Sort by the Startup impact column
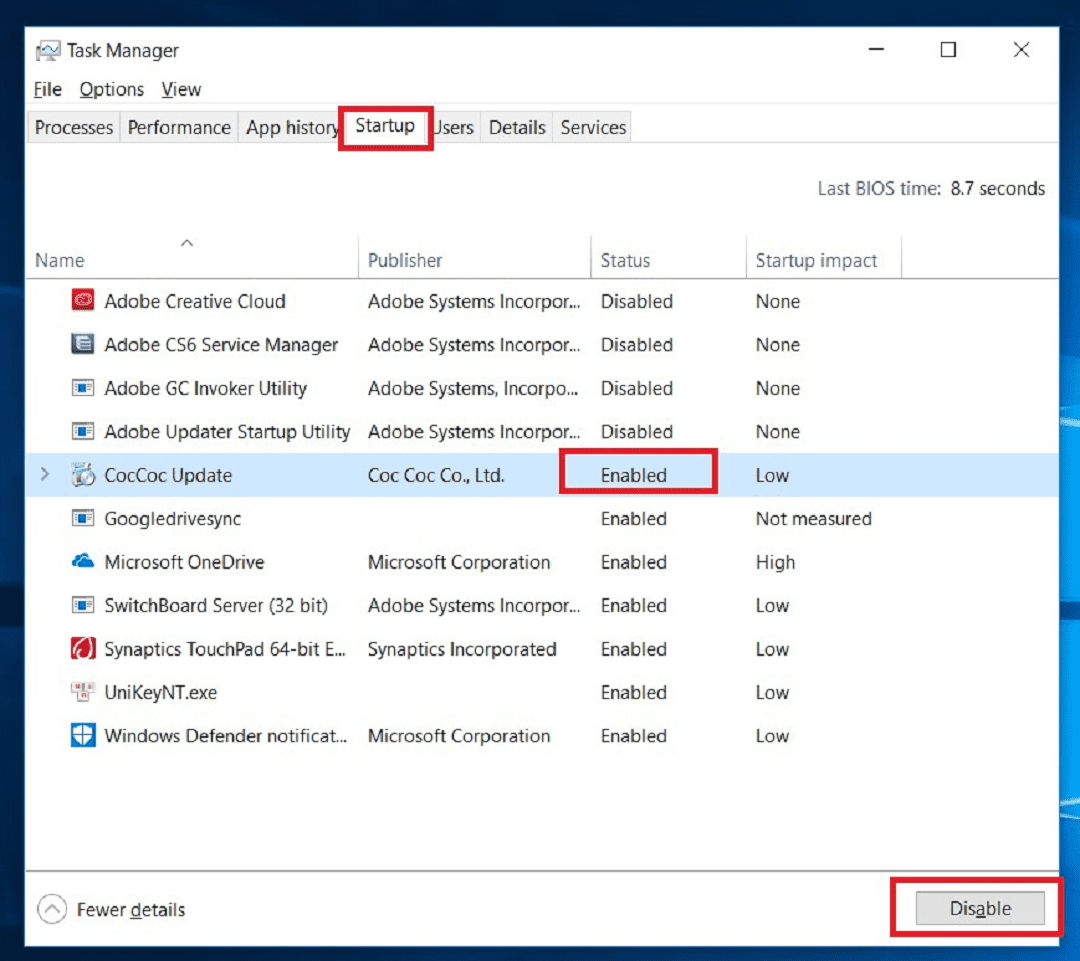1080x961 pixels. coord(816,260)
